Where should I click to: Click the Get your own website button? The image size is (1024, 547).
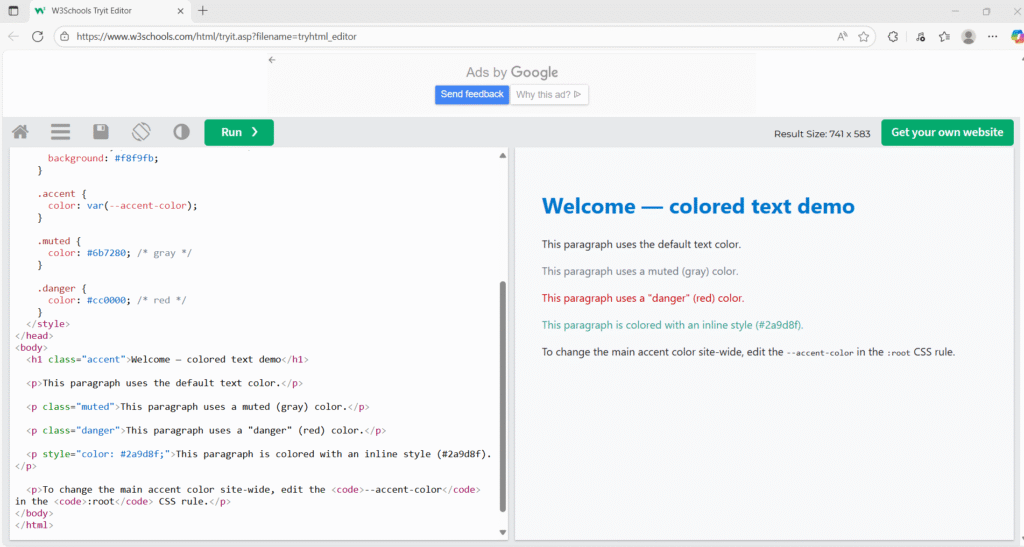pyautogui.click(x=946, y=132)
